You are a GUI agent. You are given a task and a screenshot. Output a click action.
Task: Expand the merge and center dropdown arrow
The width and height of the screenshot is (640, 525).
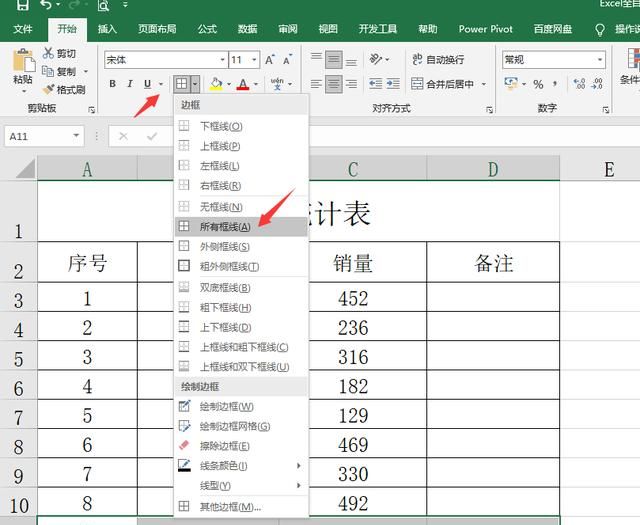pyautogui.click(x=484, y=84)
